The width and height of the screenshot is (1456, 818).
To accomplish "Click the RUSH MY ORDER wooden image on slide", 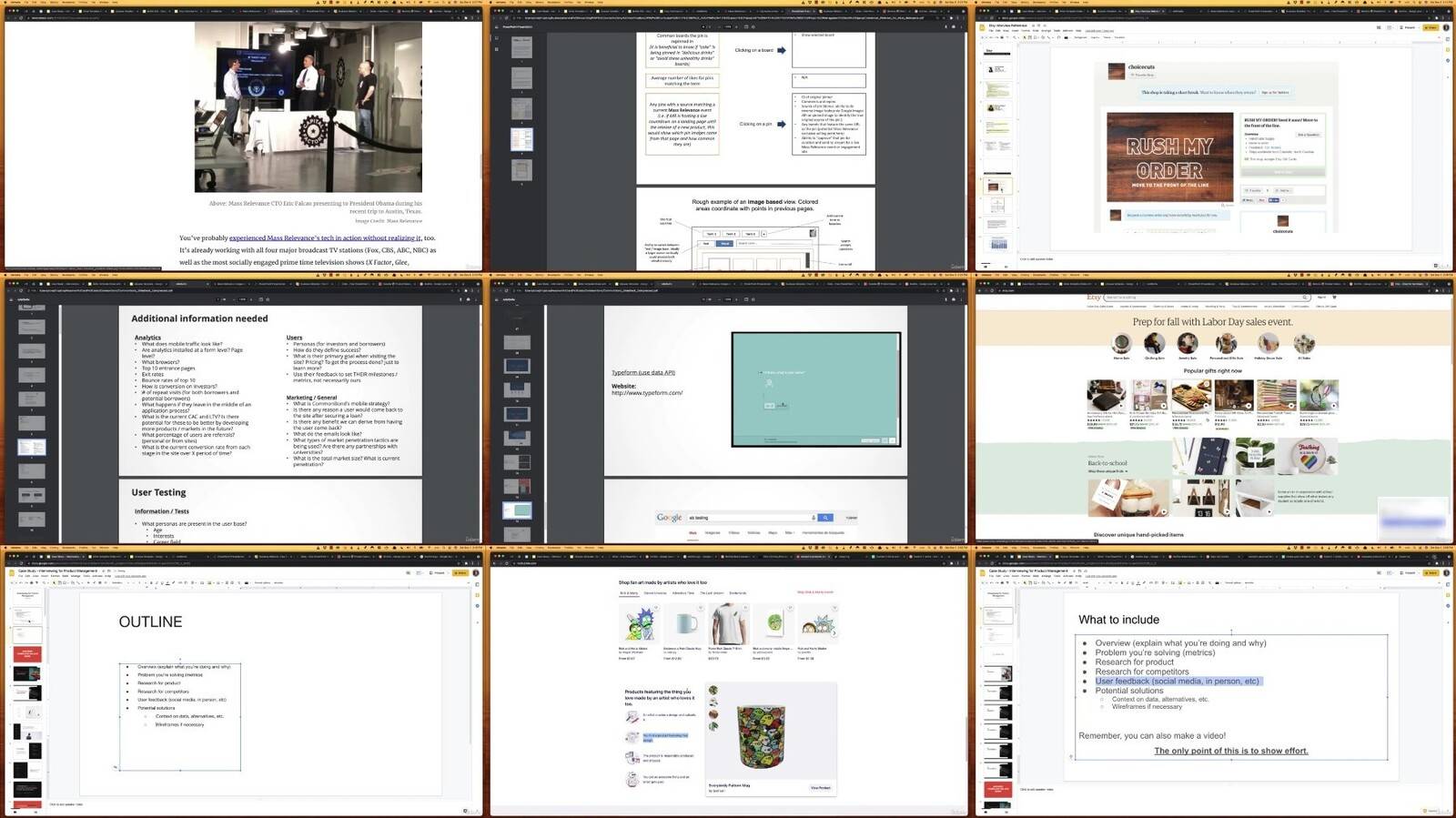I will click(x=1169, y=157).
